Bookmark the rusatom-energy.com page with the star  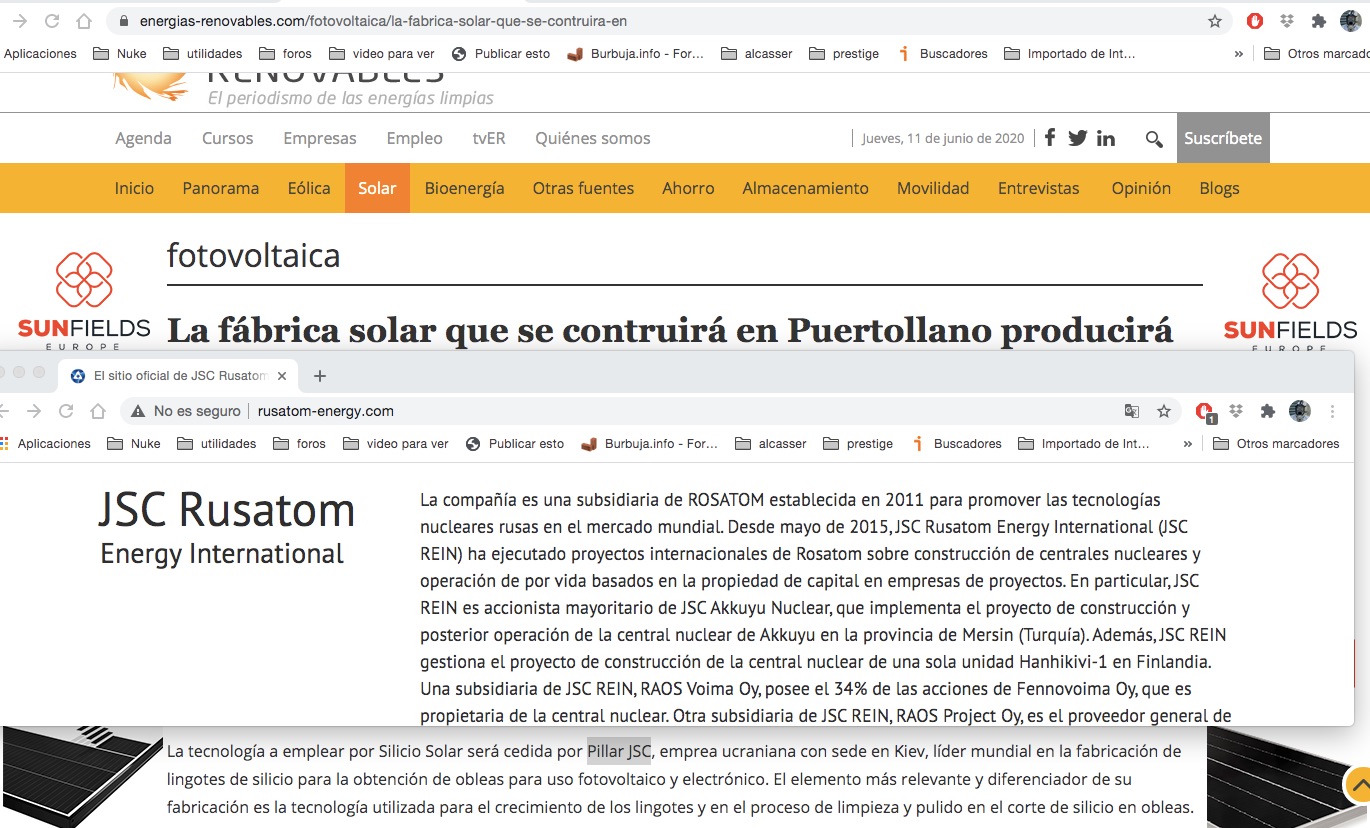tap(1164, 411)
